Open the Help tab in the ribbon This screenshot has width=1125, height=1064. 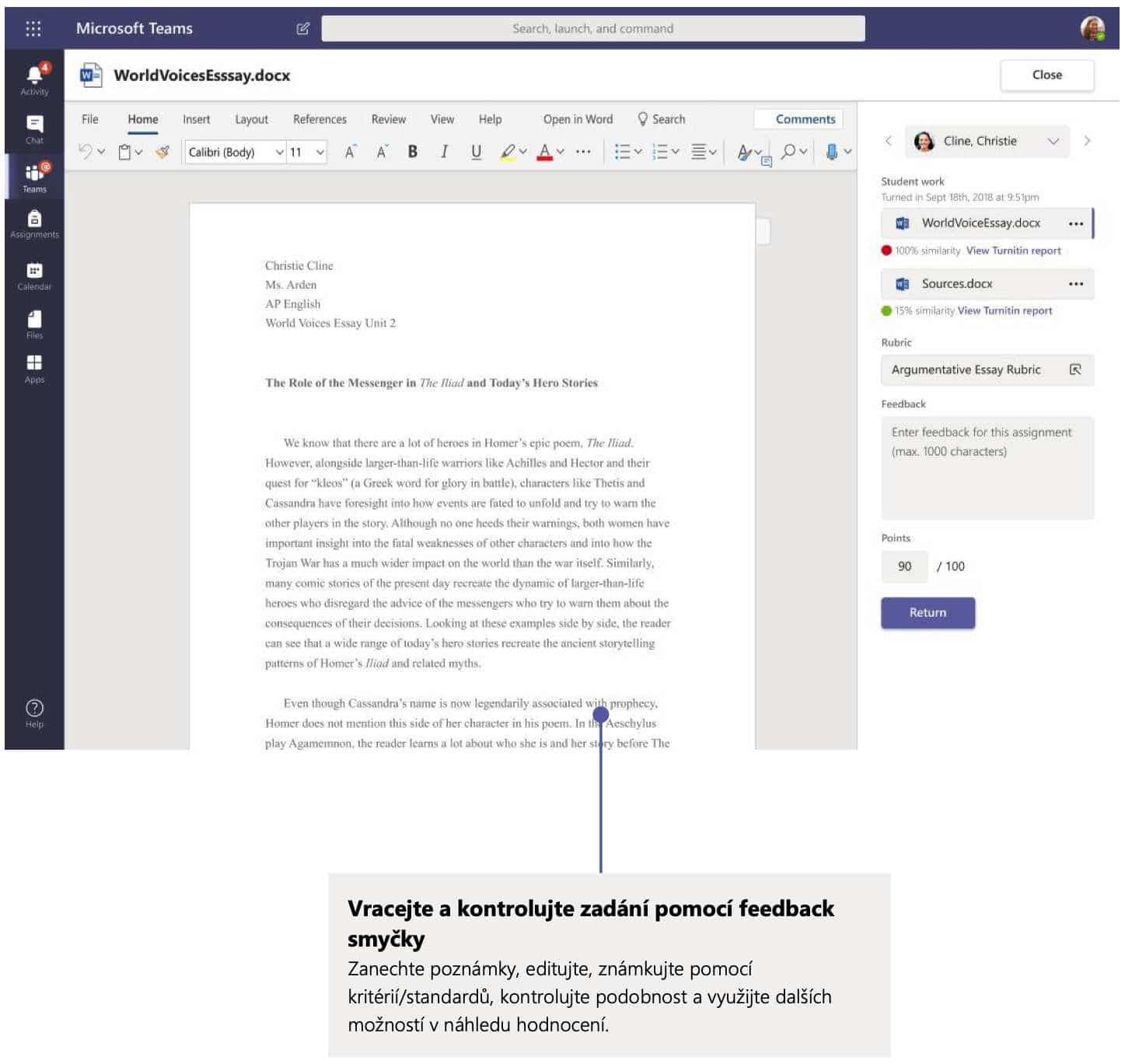490,119
